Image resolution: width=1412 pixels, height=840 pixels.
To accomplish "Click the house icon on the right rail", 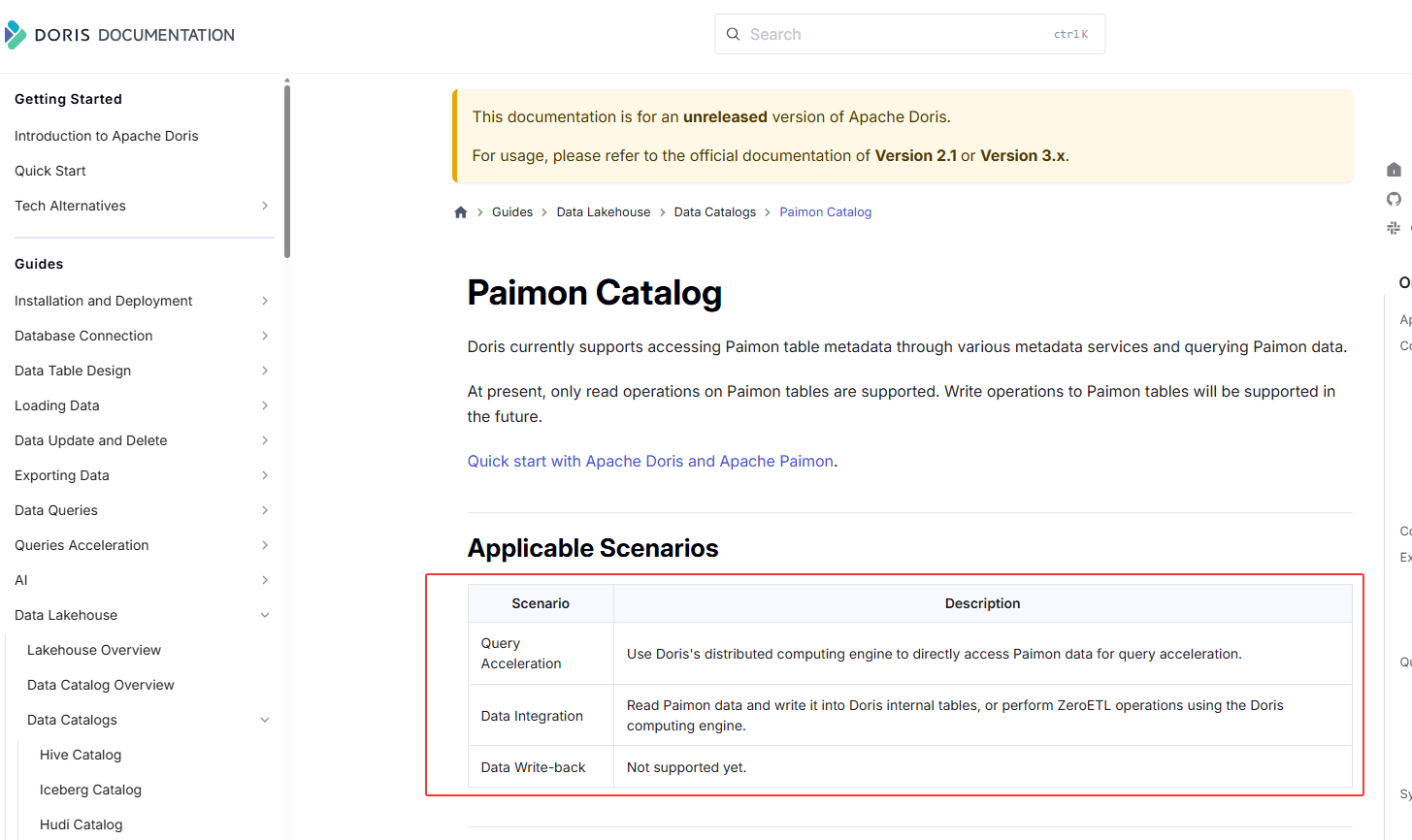I will click(1394, 170).
